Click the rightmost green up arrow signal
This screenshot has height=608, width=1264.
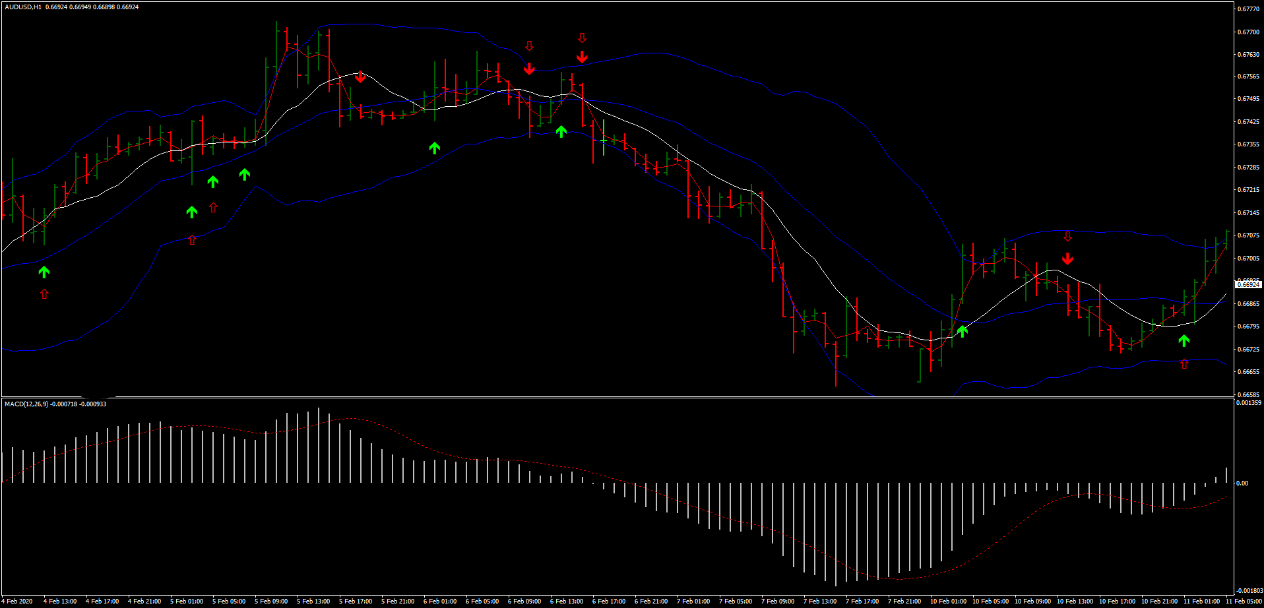1184,341
